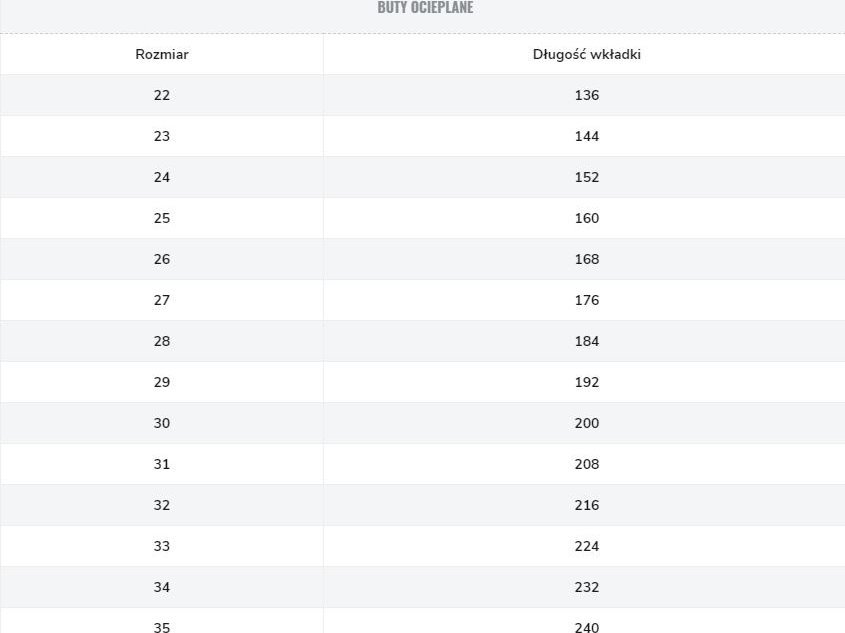845x633 pixels.
Task: Select size 30 row cell
Action: click(x=162, y=423)
